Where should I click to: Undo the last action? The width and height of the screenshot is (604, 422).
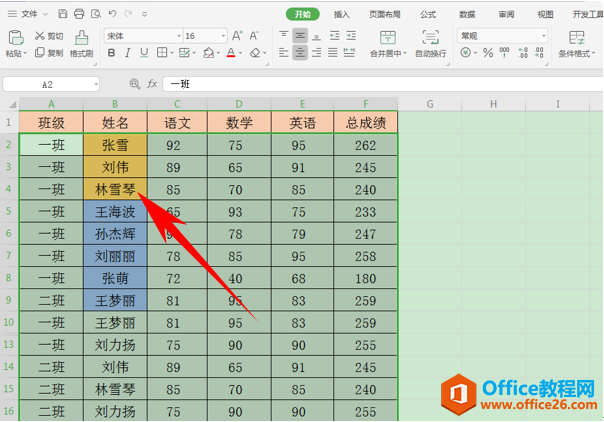coord(112,14)
